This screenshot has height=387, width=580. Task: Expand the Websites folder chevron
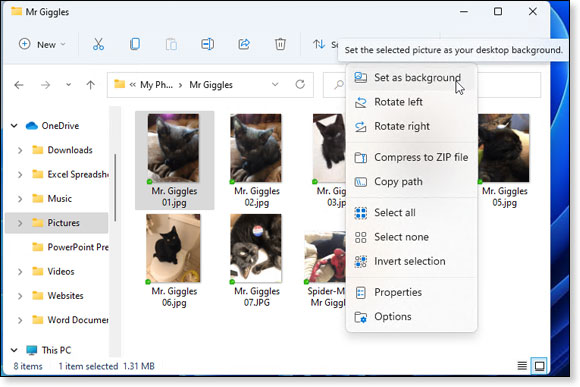[x=20, y=296]
